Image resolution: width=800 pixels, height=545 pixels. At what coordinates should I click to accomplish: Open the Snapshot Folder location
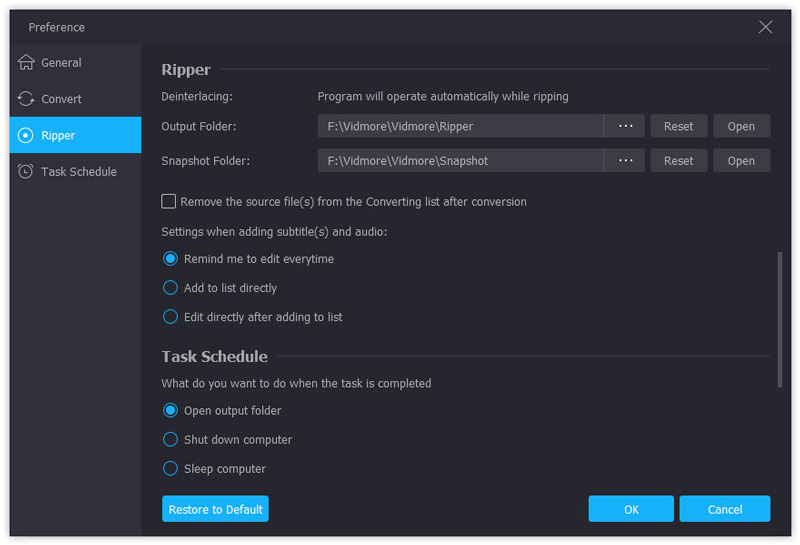[741, 160]
